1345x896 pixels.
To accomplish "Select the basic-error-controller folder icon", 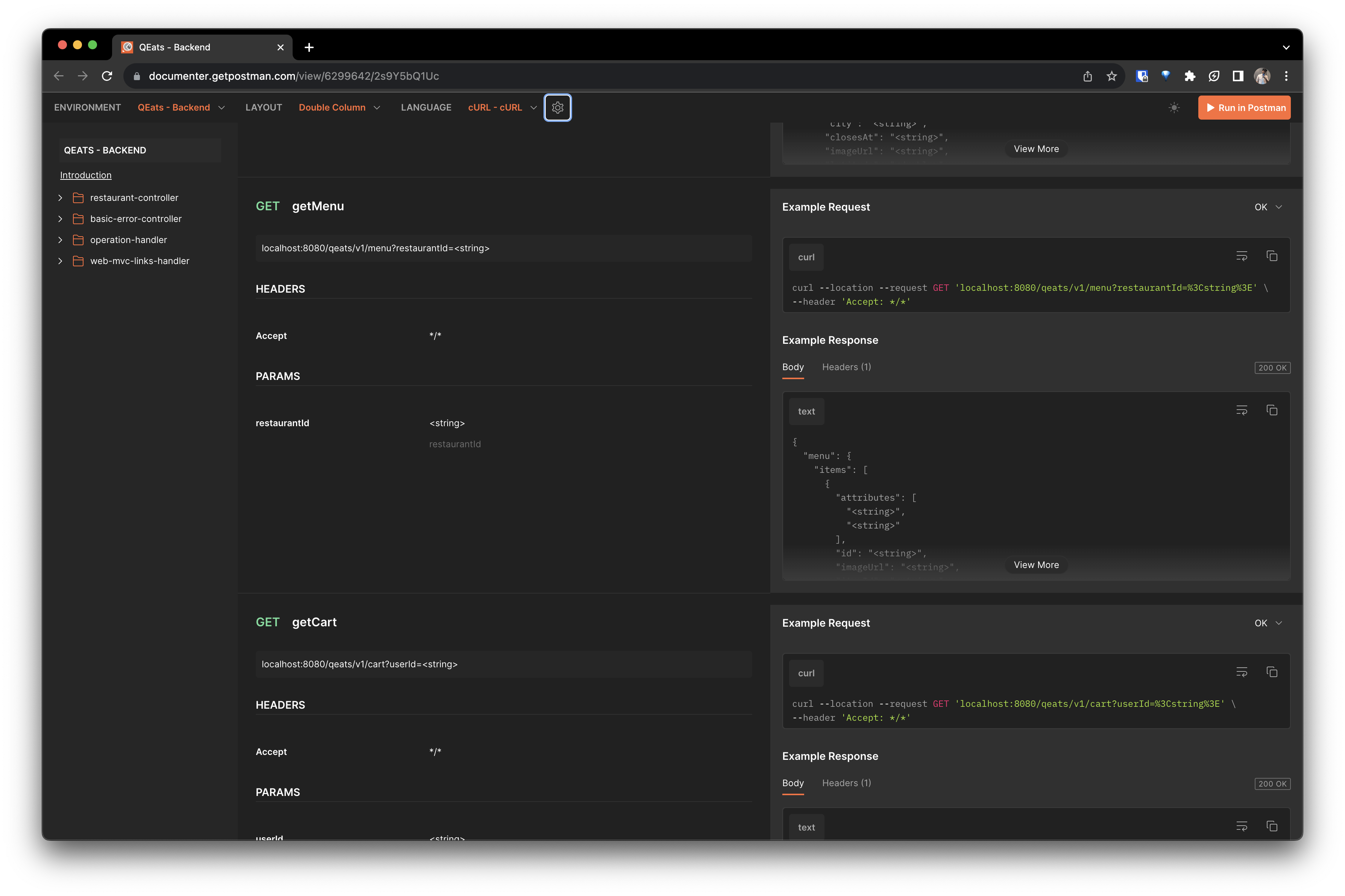I will (78, 219).
